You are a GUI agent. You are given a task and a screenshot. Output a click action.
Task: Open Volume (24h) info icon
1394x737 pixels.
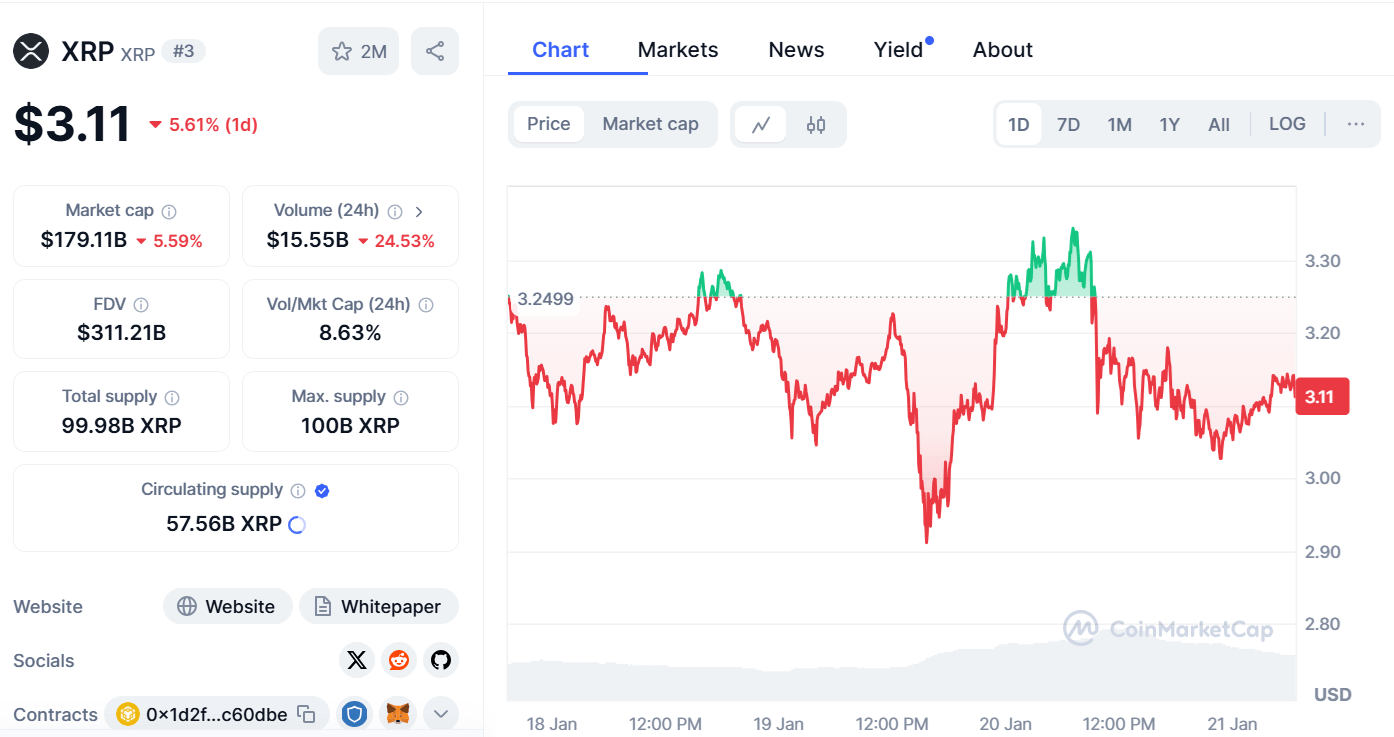(x=395, y=211)
